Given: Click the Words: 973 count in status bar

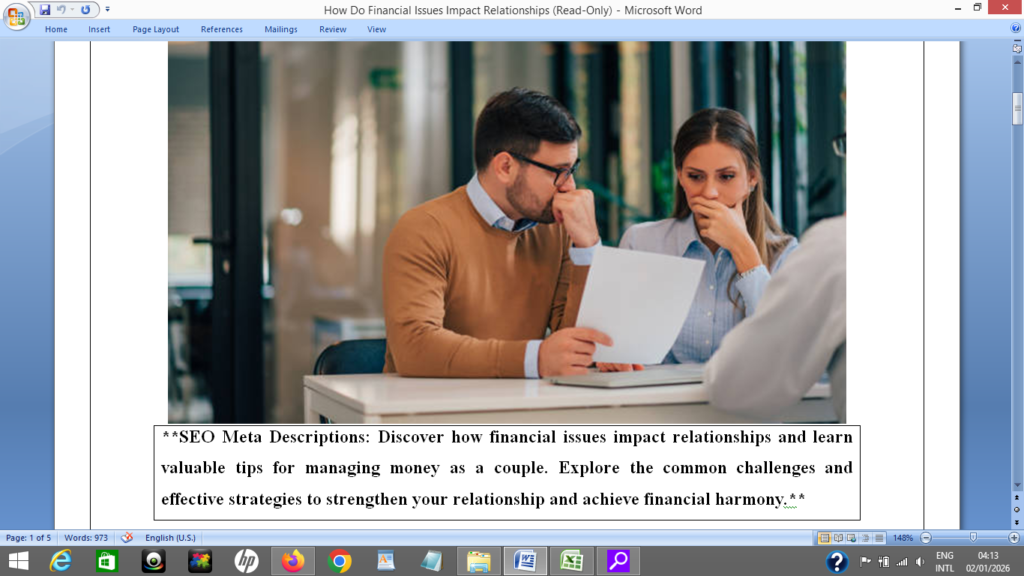Looking at the screenshot, I should 86,538.
